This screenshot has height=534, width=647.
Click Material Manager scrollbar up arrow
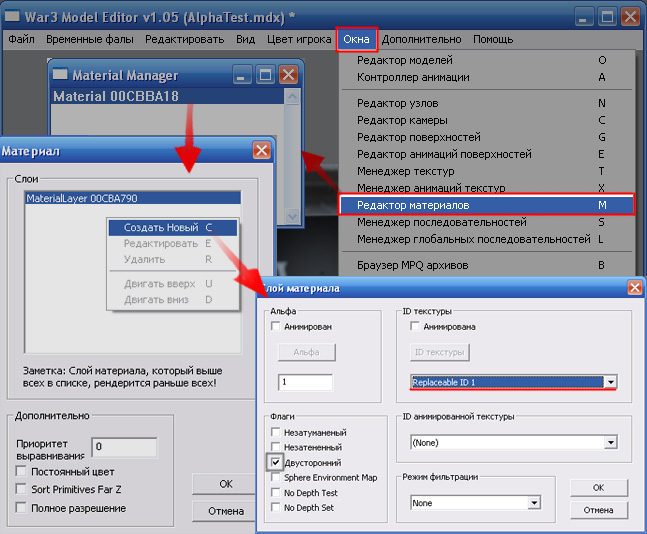pos(292,97)
